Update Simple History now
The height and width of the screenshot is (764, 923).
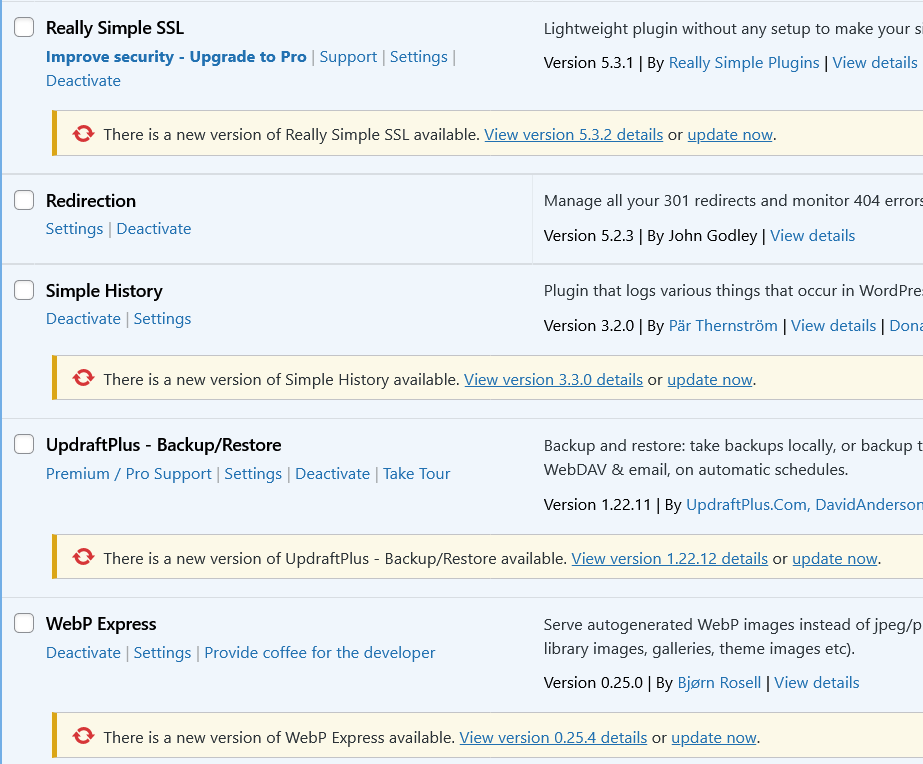click(x=710, y=380)
